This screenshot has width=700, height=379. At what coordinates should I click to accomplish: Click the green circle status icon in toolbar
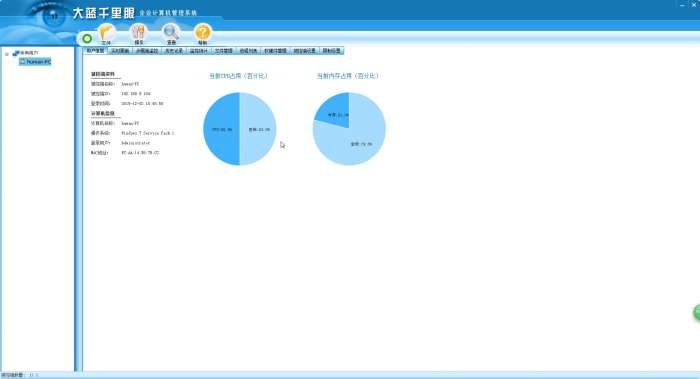tap(87, 38)
